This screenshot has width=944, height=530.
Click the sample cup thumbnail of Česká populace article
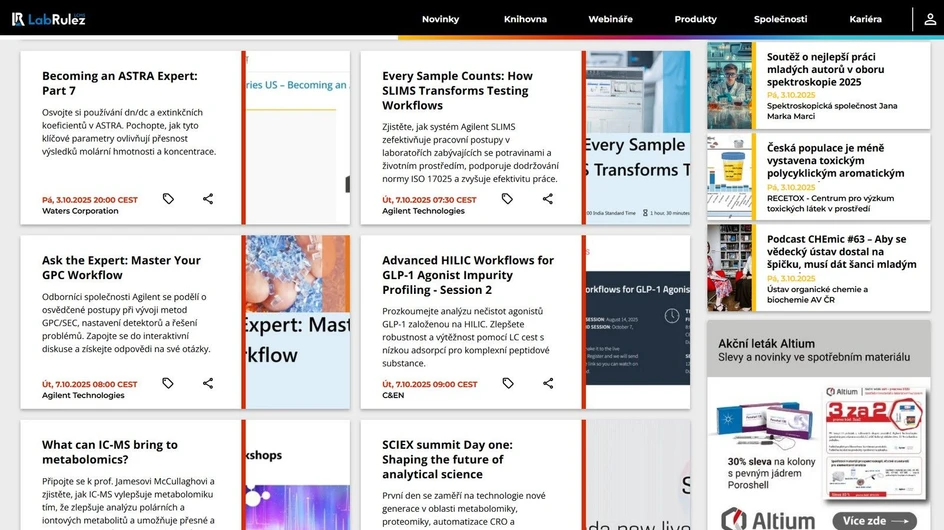pos(730,176)
